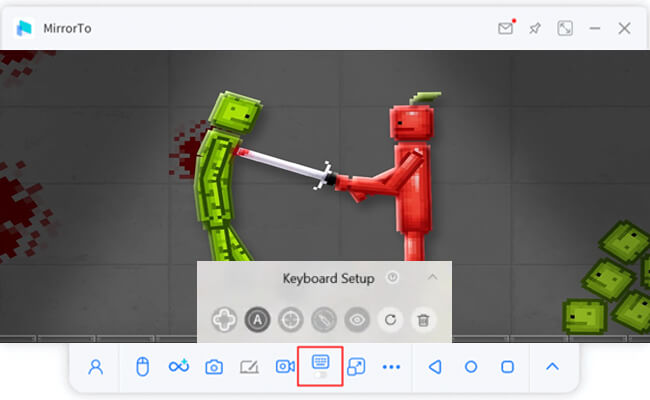This screenshot has width=650, height=400.
Task: Open the three-dots more options menu
Action: point(391,367)
